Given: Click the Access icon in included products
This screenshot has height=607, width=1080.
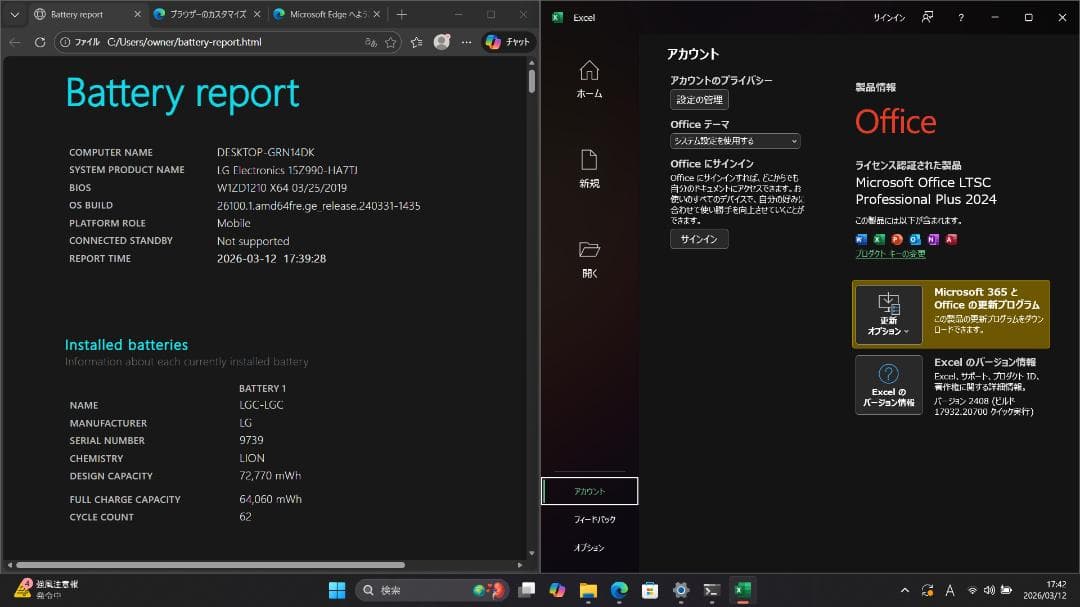Looking at the screenshot, I should [951, 240].
